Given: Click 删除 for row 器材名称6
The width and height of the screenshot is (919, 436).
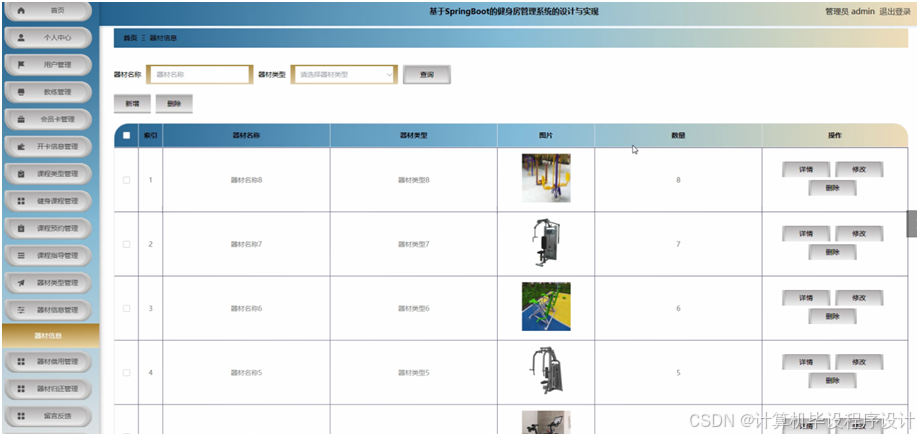Looking at the screenshot, I should [832, 316].
